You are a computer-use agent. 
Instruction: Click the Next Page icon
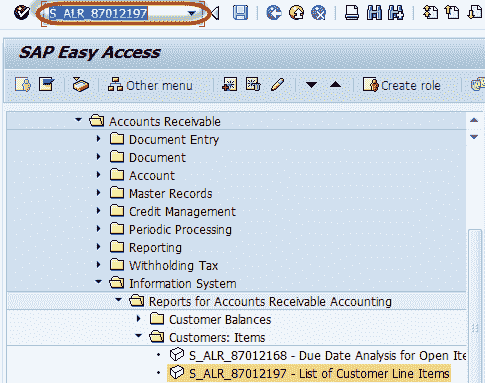tap(475, 13)
